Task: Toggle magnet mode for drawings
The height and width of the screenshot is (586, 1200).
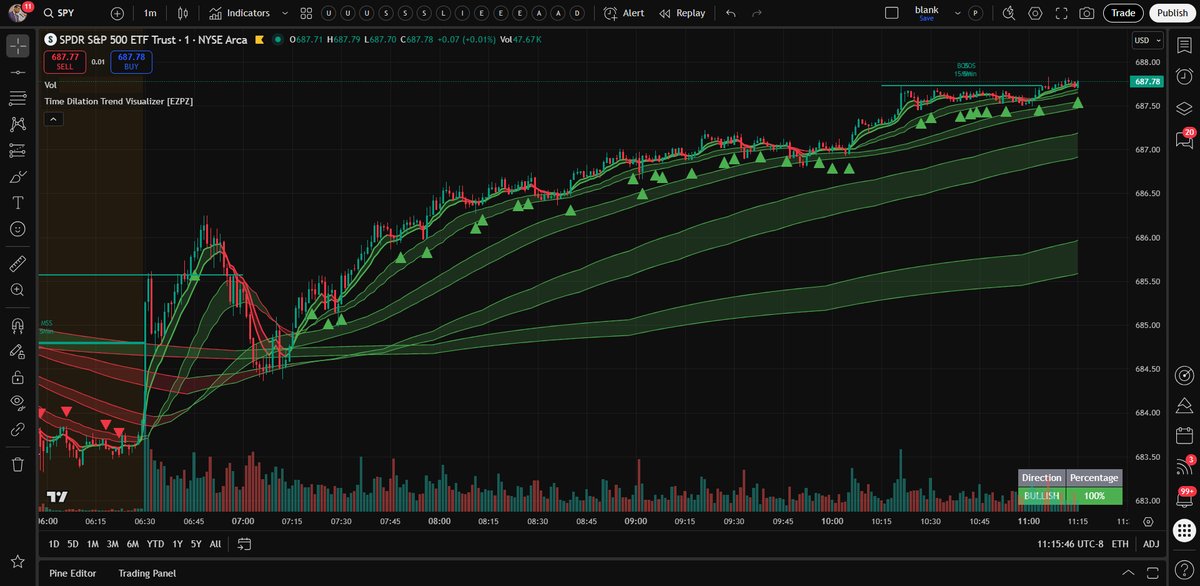Action: coord(17,325)
